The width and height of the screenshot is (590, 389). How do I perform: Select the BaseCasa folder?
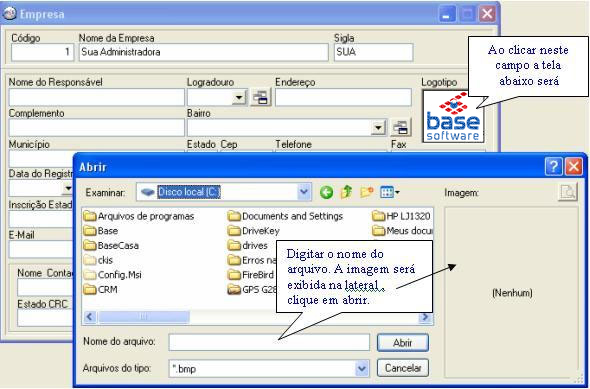click(x=111, y=246)
